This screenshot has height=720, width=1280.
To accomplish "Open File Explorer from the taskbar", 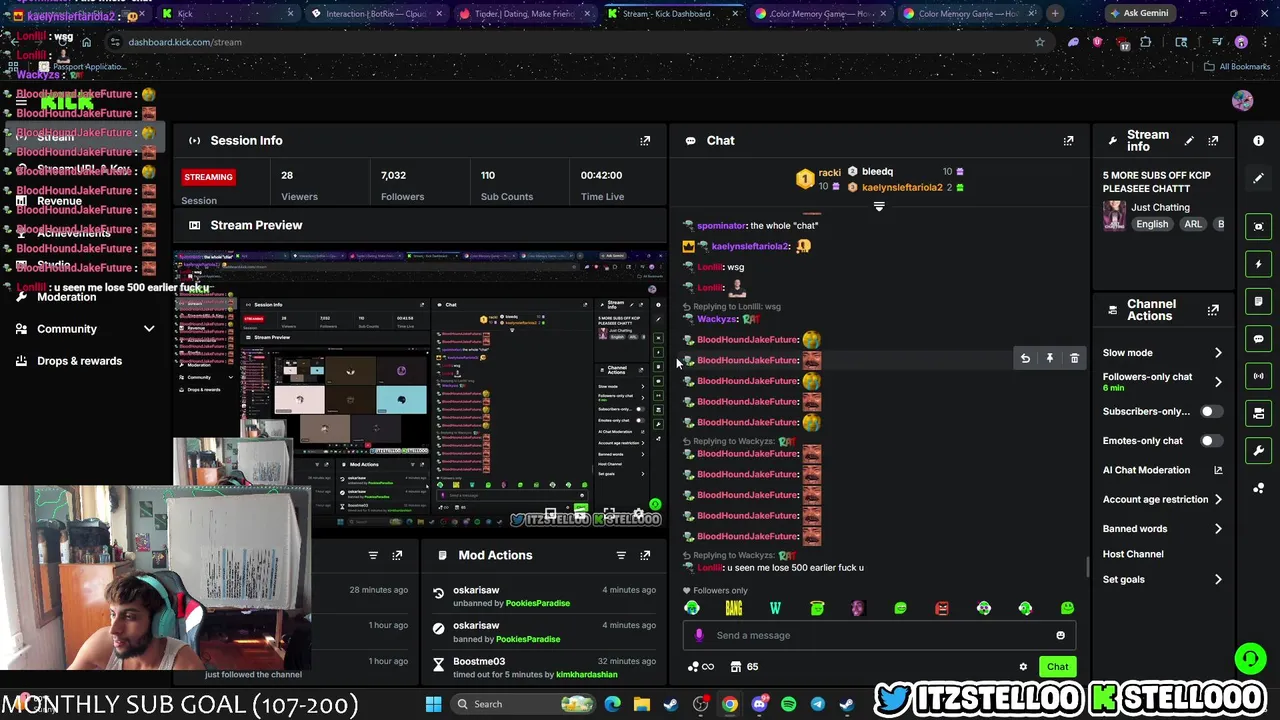I will pyautogui.click(x=641, y=704).
